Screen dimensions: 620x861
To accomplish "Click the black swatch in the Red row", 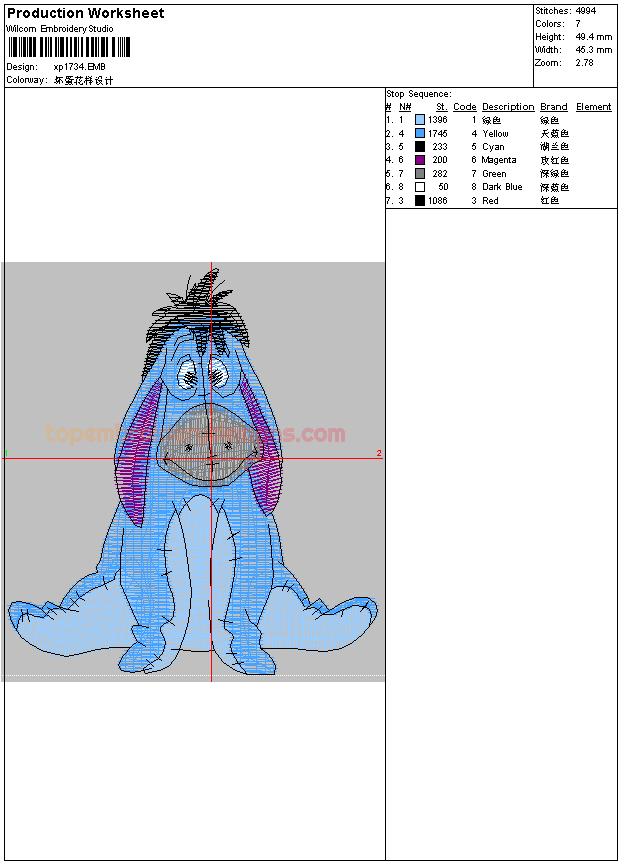I will (x=420, y=200).
